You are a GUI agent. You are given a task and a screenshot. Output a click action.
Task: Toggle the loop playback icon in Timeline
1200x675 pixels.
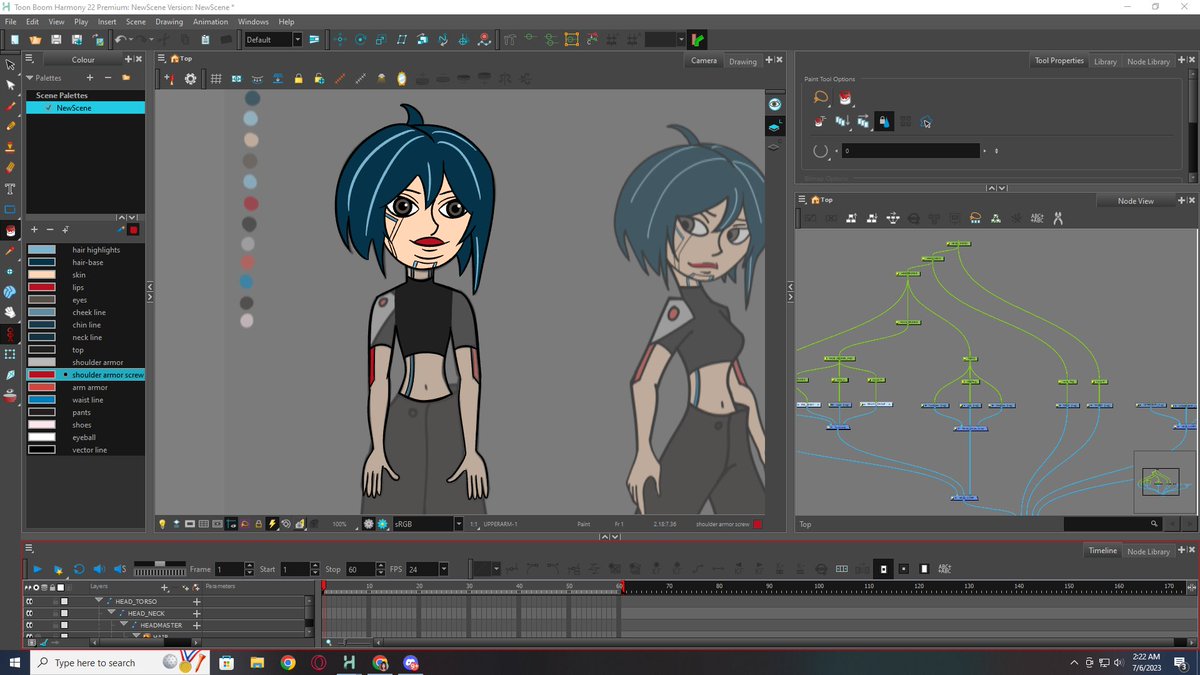tap(80, 569)
